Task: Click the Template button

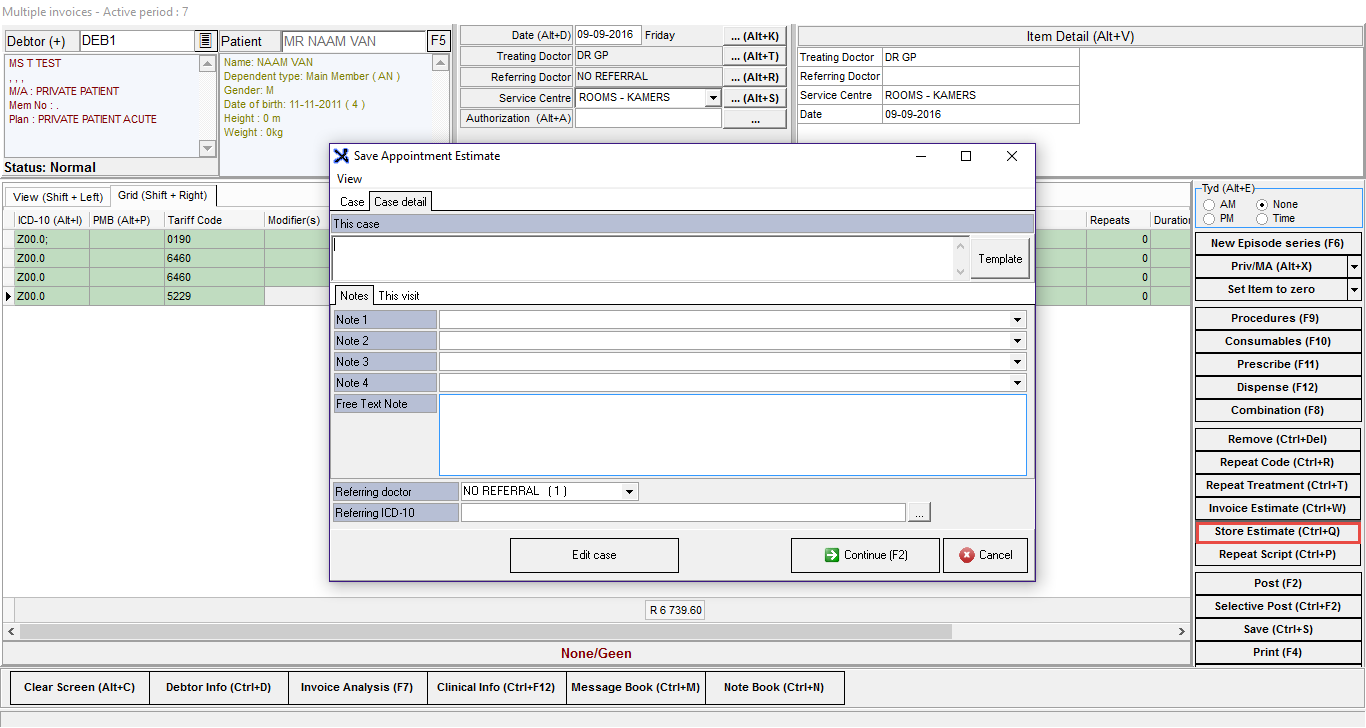Action: pyautogui.click(x=1000, y=258)
